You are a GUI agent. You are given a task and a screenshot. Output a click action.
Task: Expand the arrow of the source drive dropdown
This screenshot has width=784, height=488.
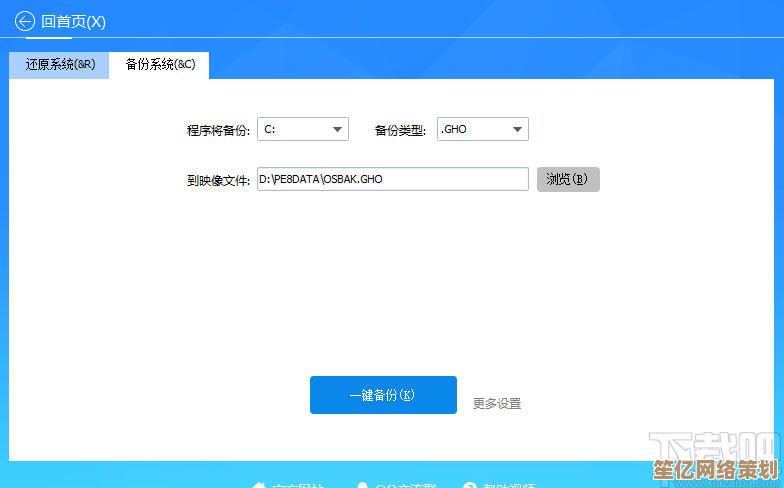[x=338, y=129]
